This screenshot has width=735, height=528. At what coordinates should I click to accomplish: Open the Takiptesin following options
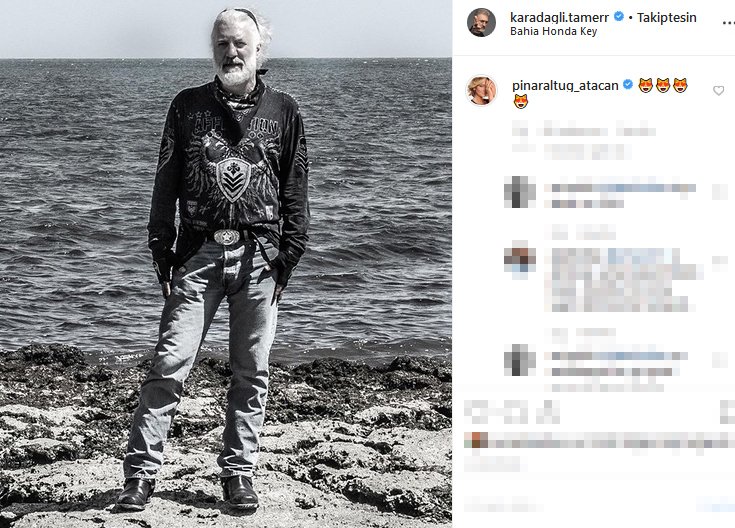click(x=667, y=17)
